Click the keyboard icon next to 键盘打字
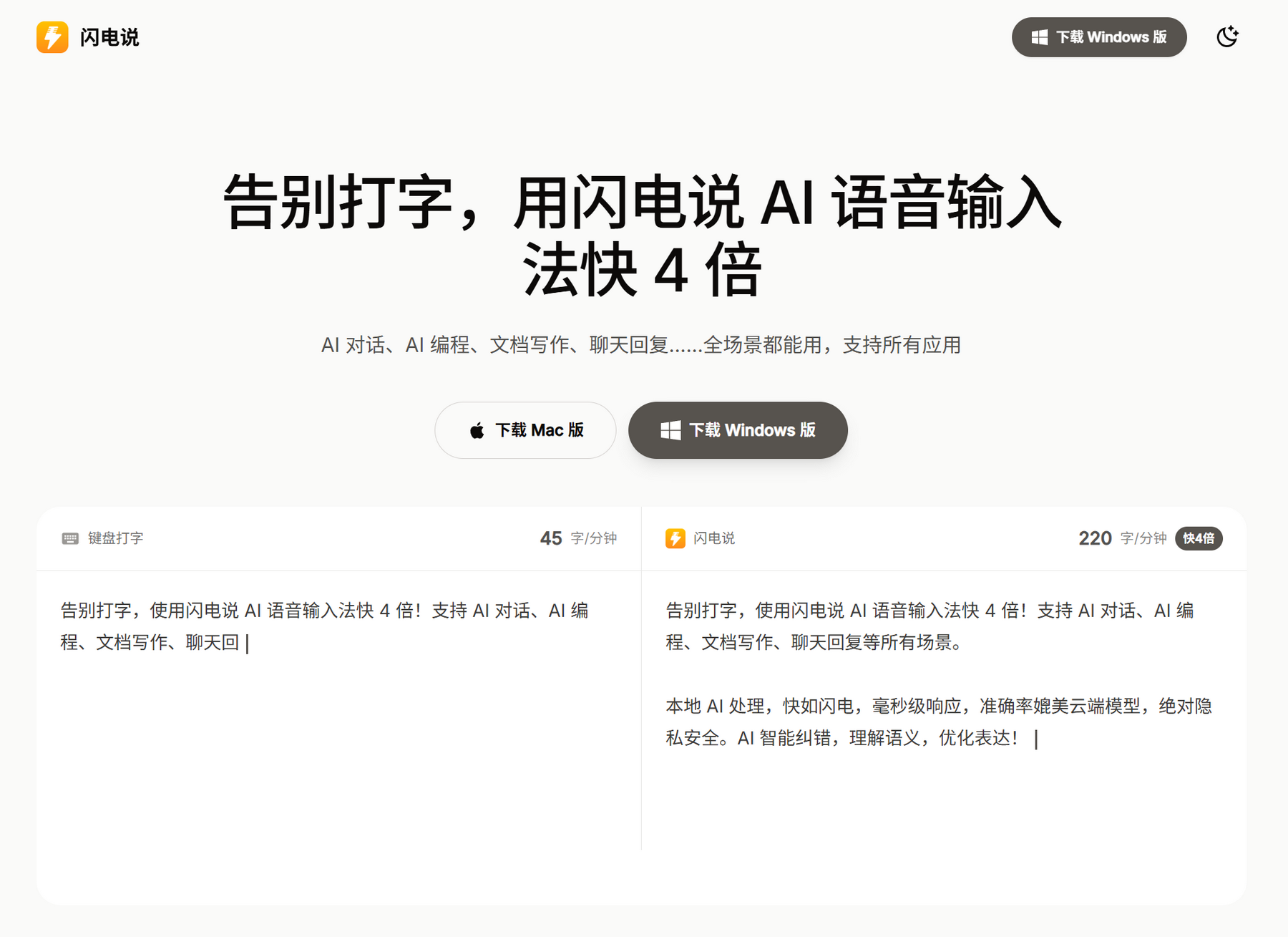The image size is (1288, 937). pos(70,538)
